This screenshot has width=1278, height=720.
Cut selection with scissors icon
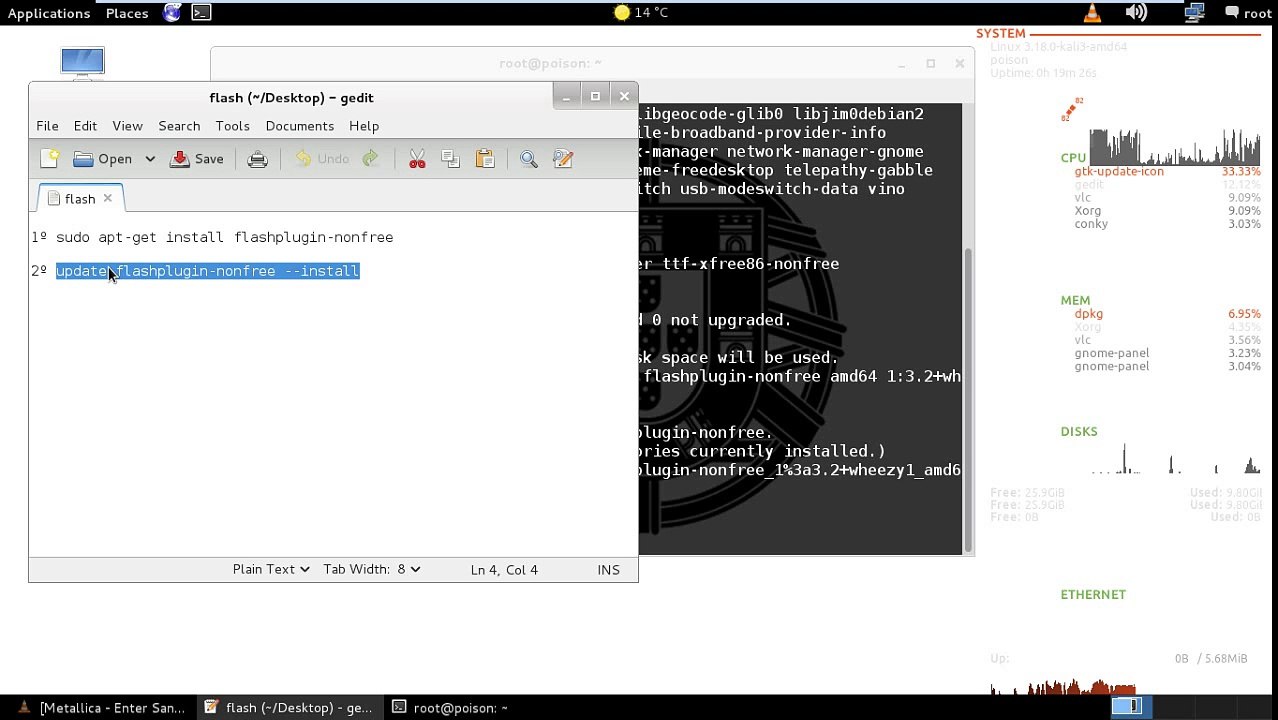point(417,159)
